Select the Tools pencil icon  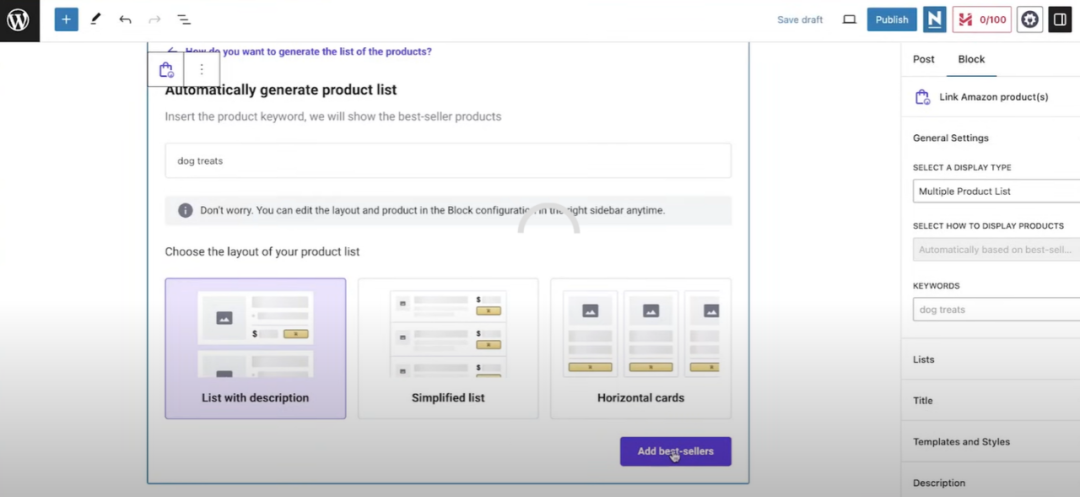point(96,19)
